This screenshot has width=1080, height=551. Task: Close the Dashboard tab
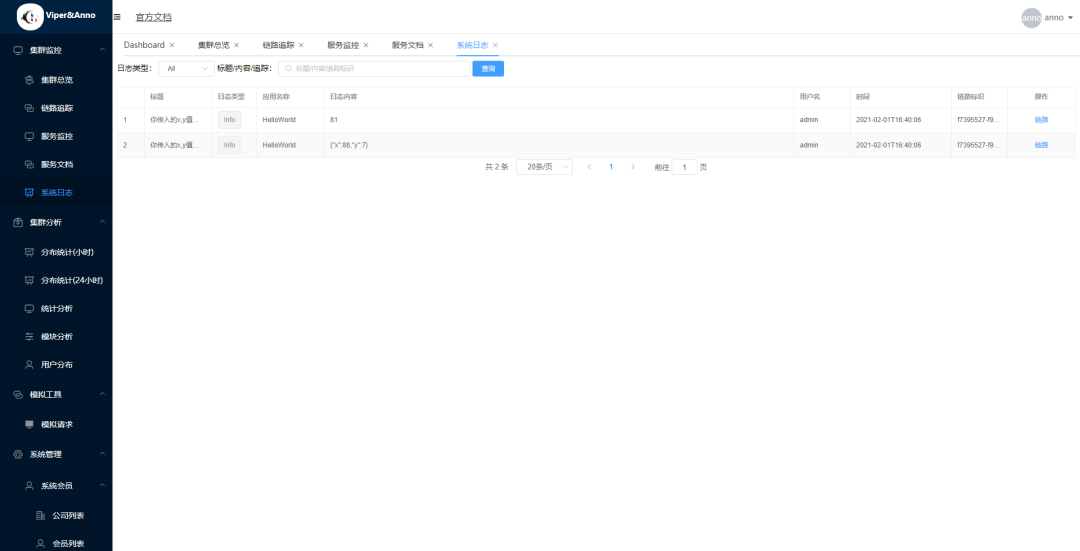click(172, 45)
